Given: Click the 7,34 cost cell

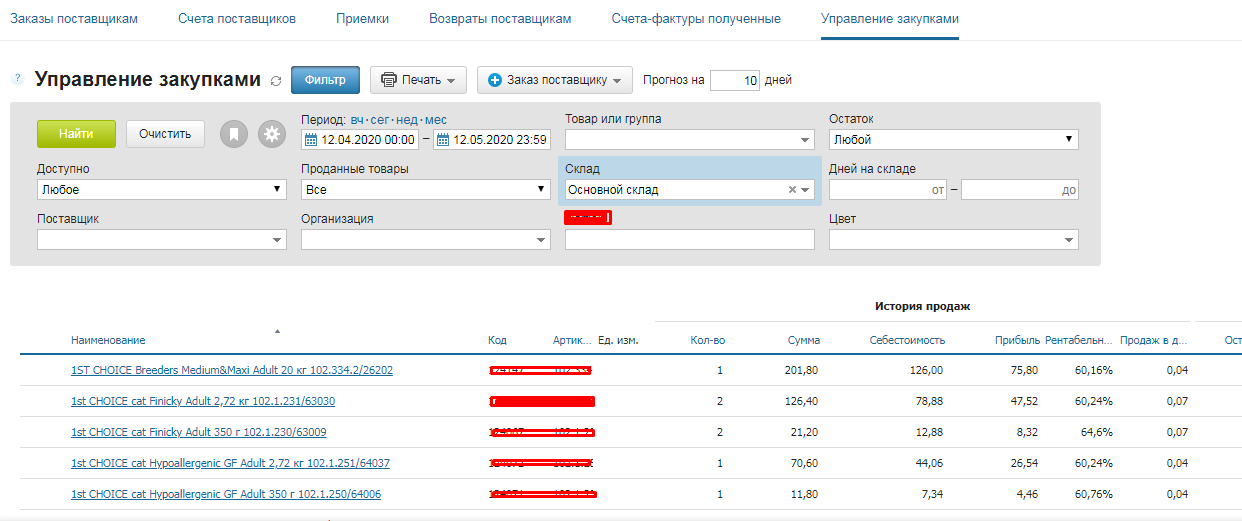Looking at the screenshot, I should [930, 494].
